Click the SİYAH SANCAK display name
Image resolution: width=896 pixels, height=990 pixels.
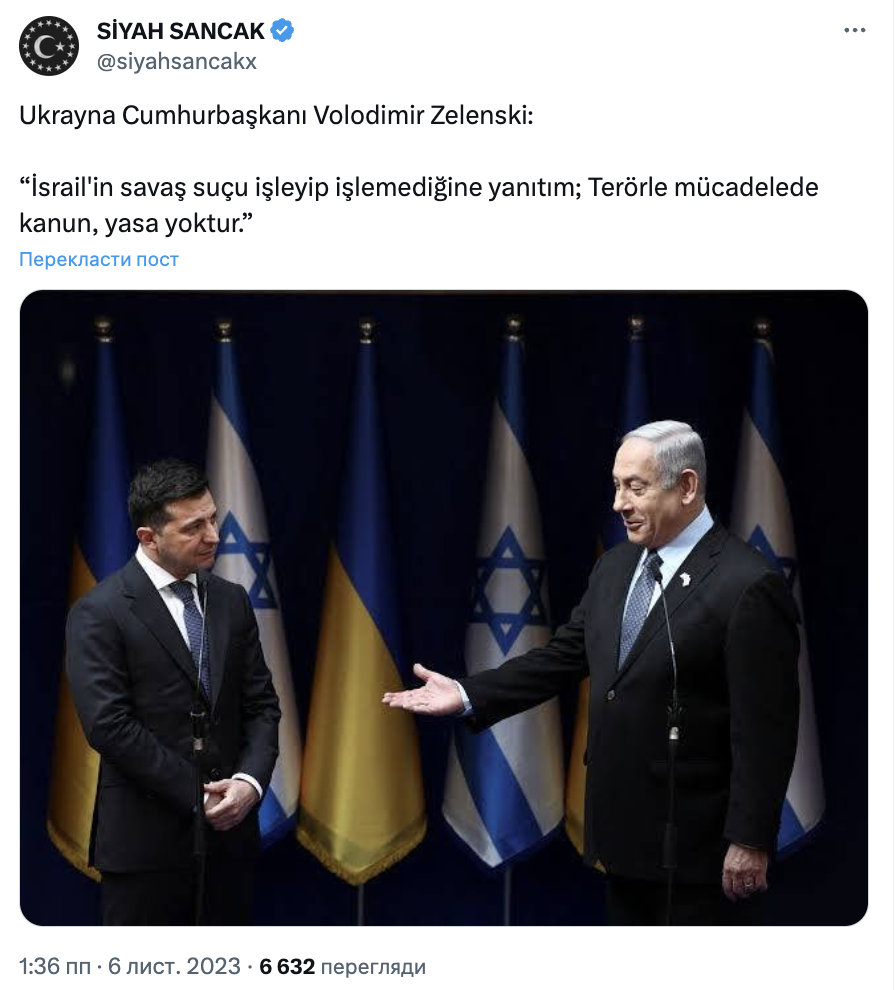[x=181, y=31]
